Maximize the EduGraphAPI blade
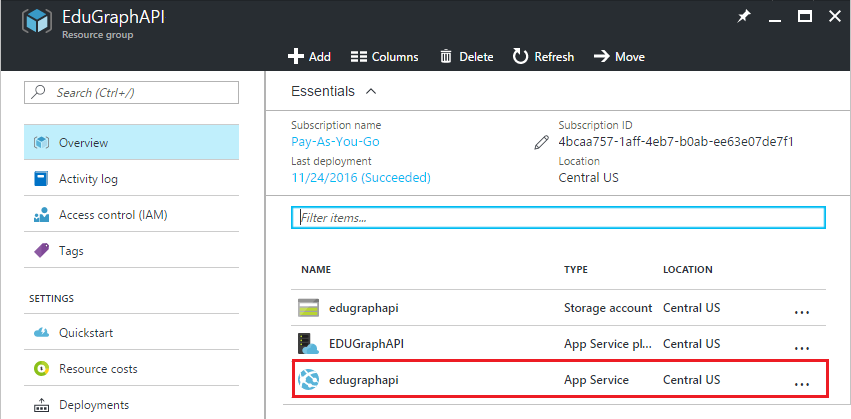The height and width of the screenshot is (419, 851). [x=805, y=17]
